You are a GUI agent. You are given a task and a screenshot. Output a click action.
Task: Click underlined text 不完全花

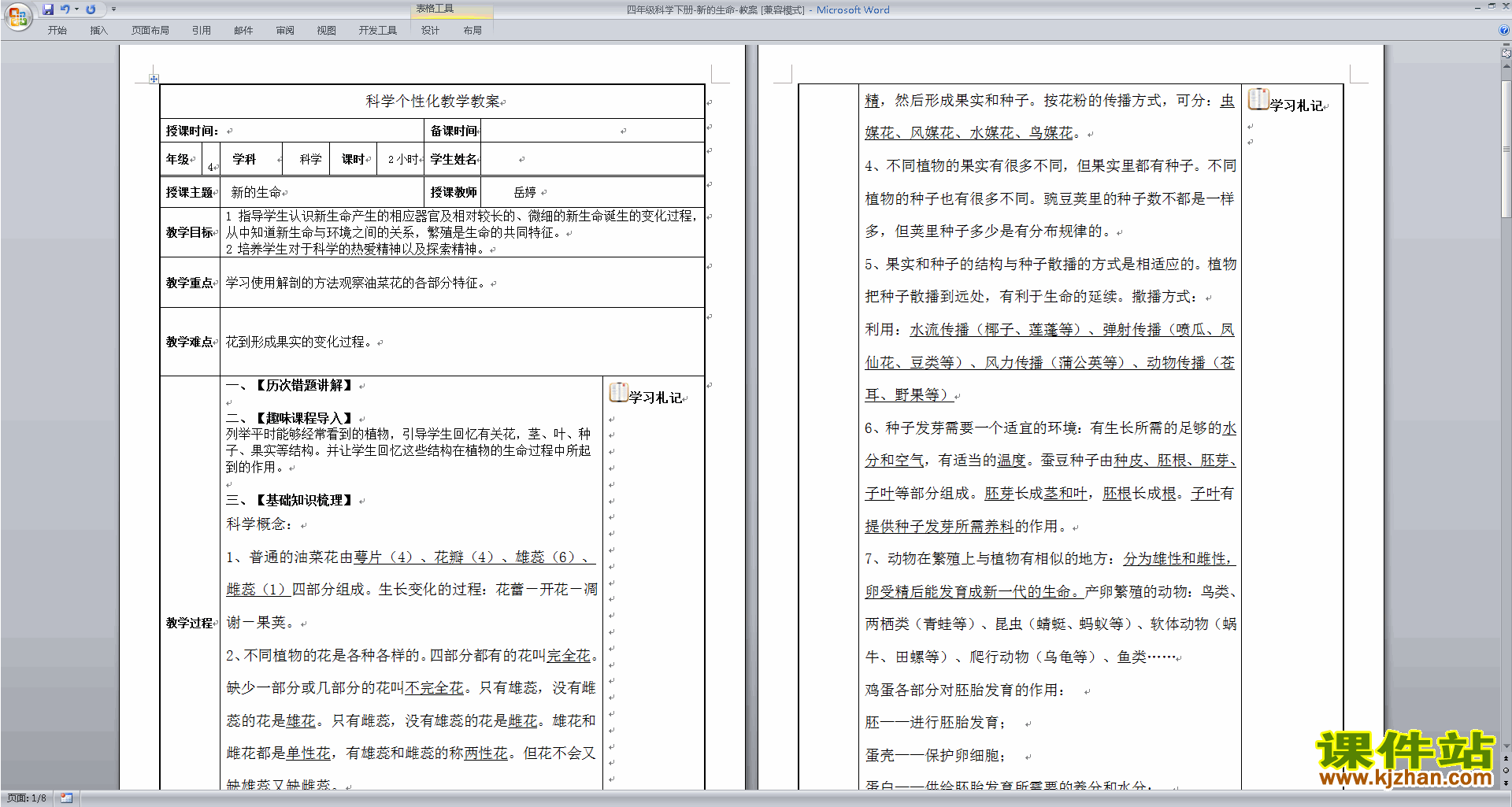tap(435, 688)
